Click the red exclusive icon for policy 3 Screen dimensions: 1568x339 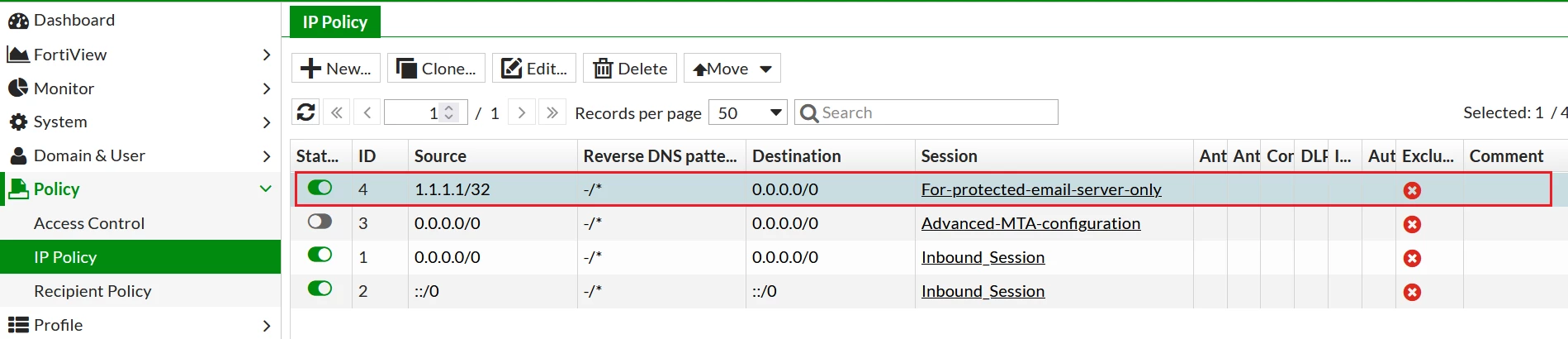[1412, 224]
